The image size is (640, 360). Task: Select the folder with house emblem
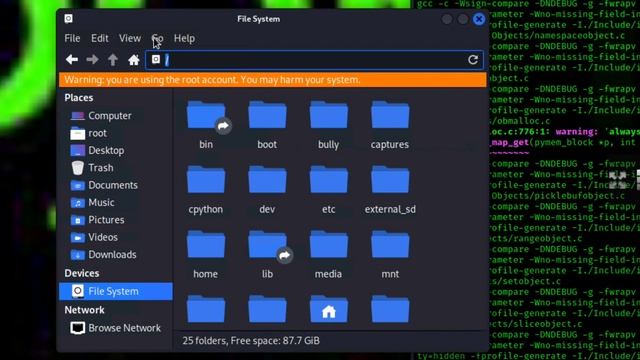point(329,309)
